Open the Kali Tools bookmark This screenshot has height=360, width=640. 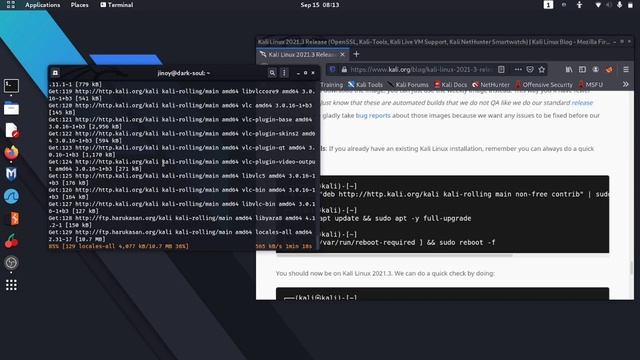[365, 84]
